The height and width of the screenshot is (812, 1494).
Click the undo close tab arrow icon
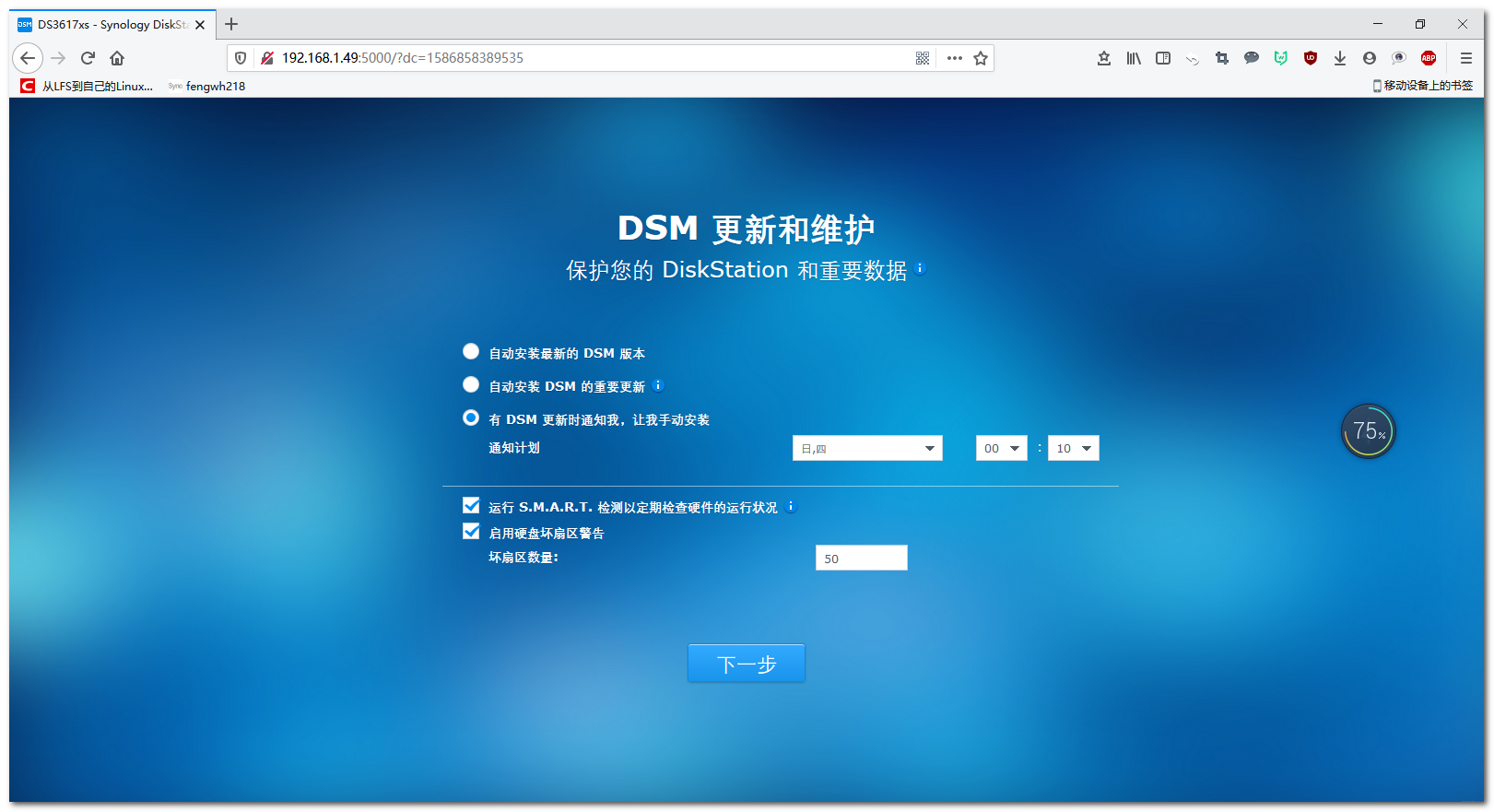click(1193, 59)
